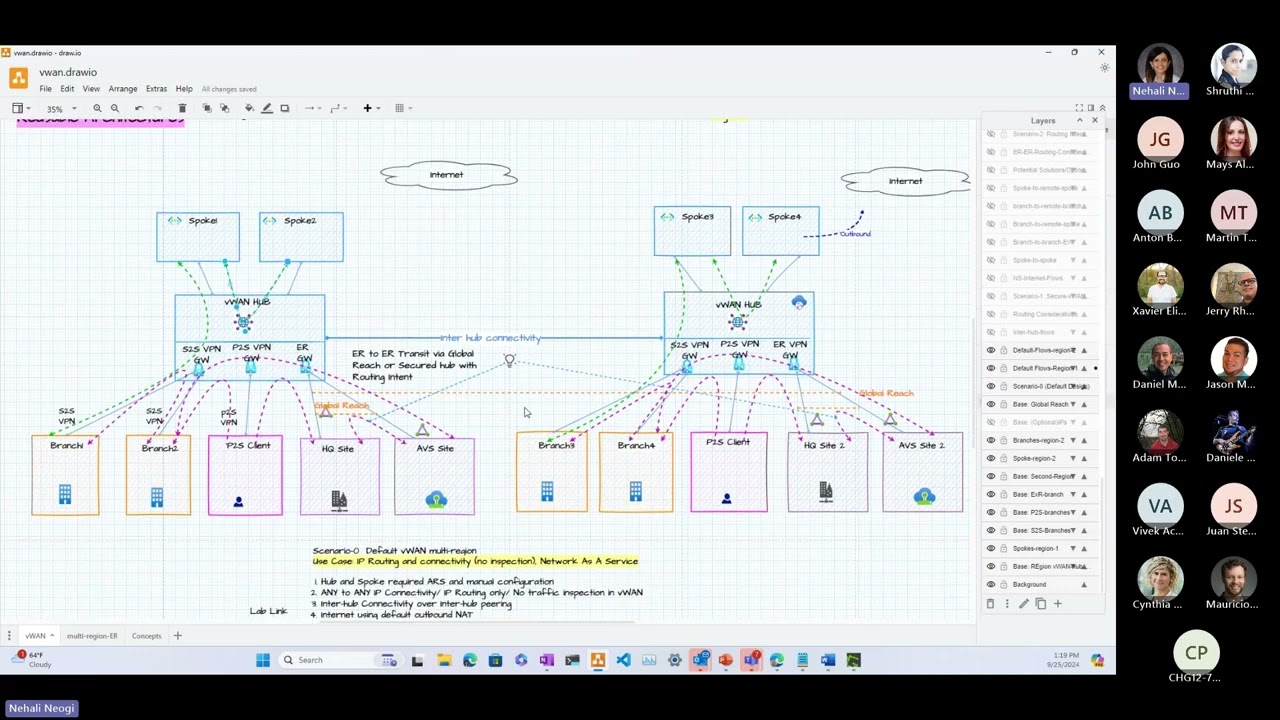Click the Redo arrow in toolbar

(157, 108)
